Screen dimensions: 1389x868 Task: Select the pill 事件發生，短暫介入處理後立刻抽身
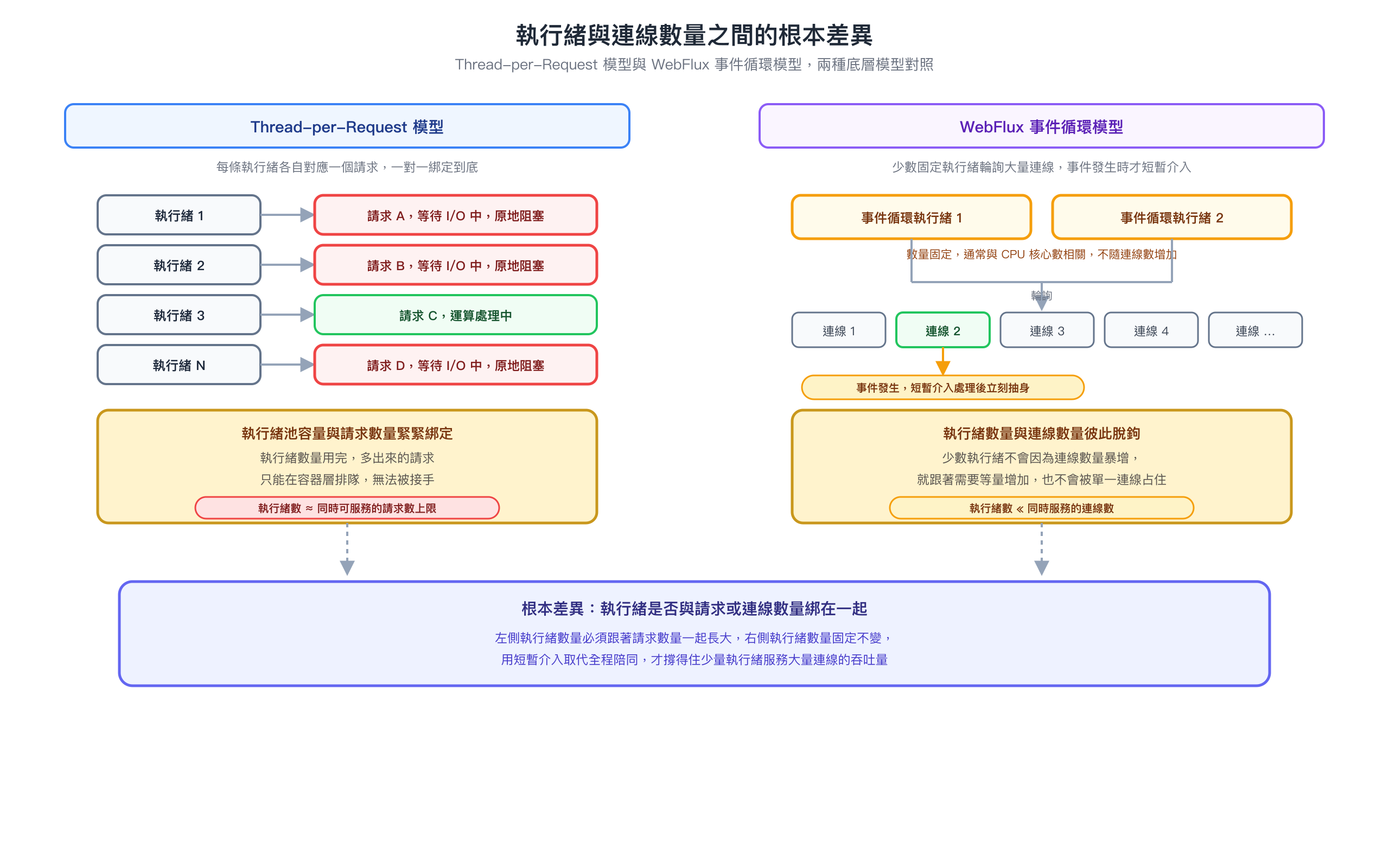click(942, 387)
